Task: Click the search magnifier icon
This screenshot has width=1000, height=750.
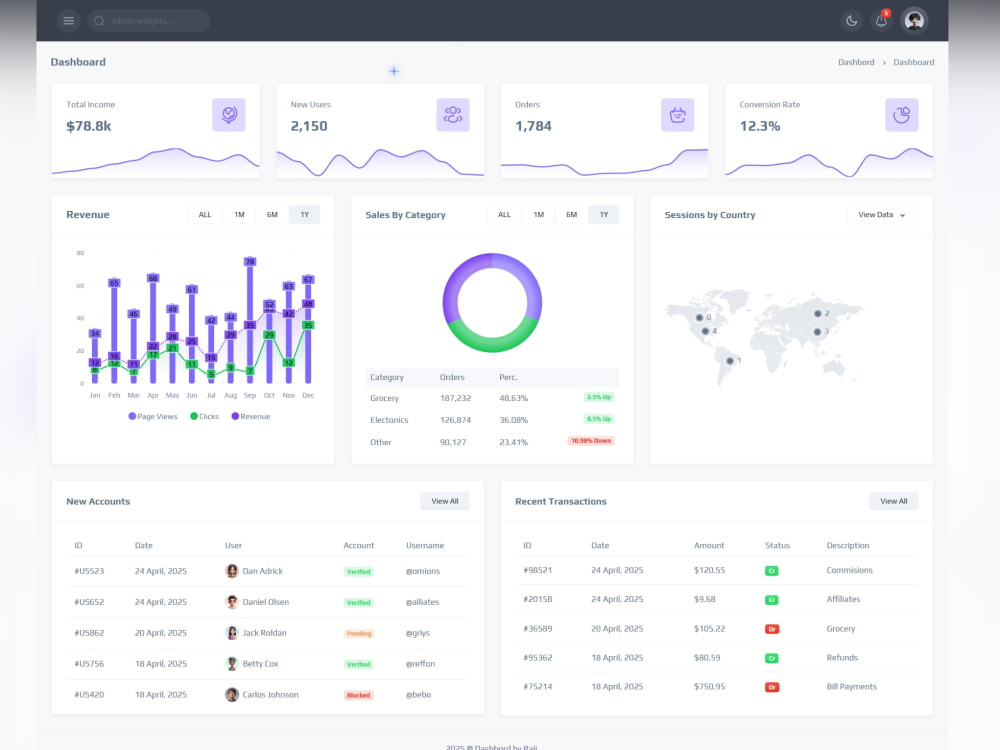Action: [x=99, y=21]
